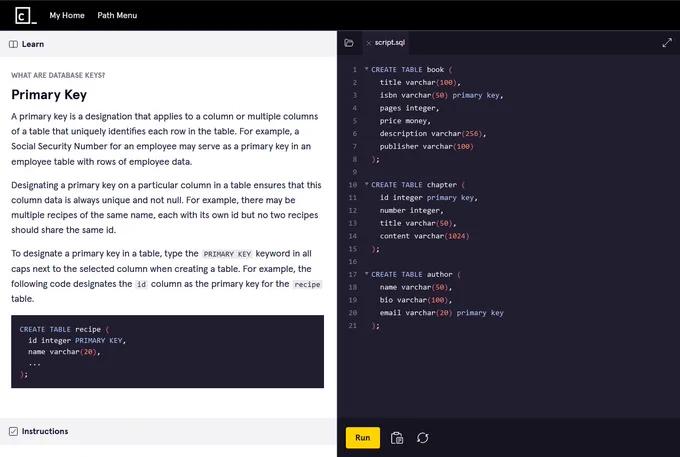This screenshot has width=680, height=457.
Task: Click inline code 'PRIMARY KEY' in text
Action: click(x=227, y=254)
